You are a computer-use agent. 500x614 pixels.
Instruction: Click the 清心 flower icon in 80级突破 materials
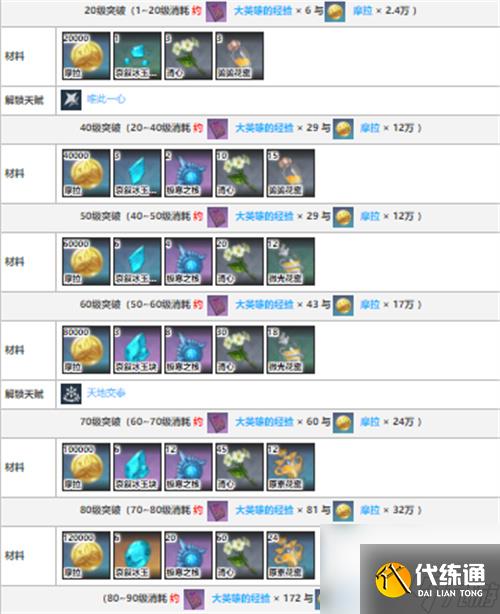pos(239,555)
